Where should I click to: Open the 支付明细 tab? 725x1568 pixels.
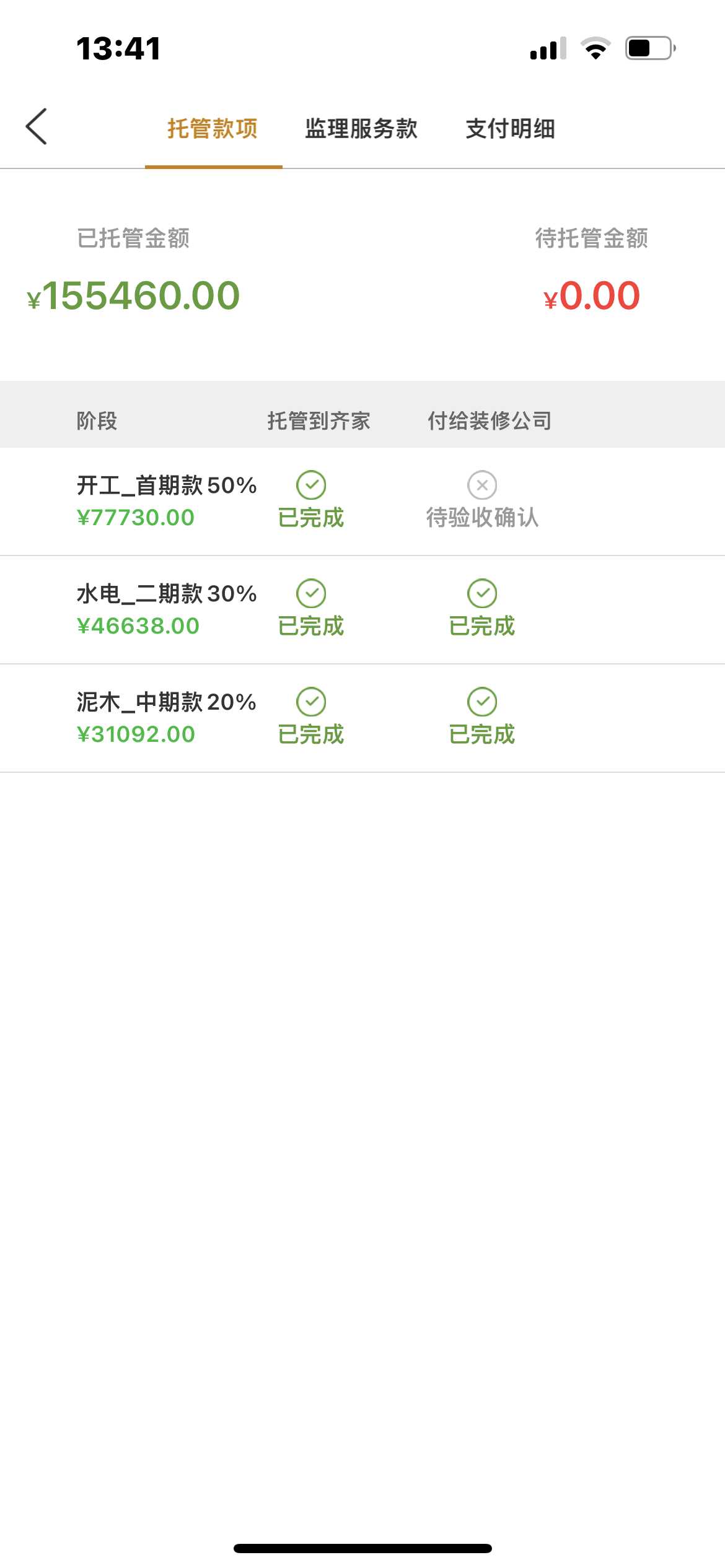click(511, 129)
